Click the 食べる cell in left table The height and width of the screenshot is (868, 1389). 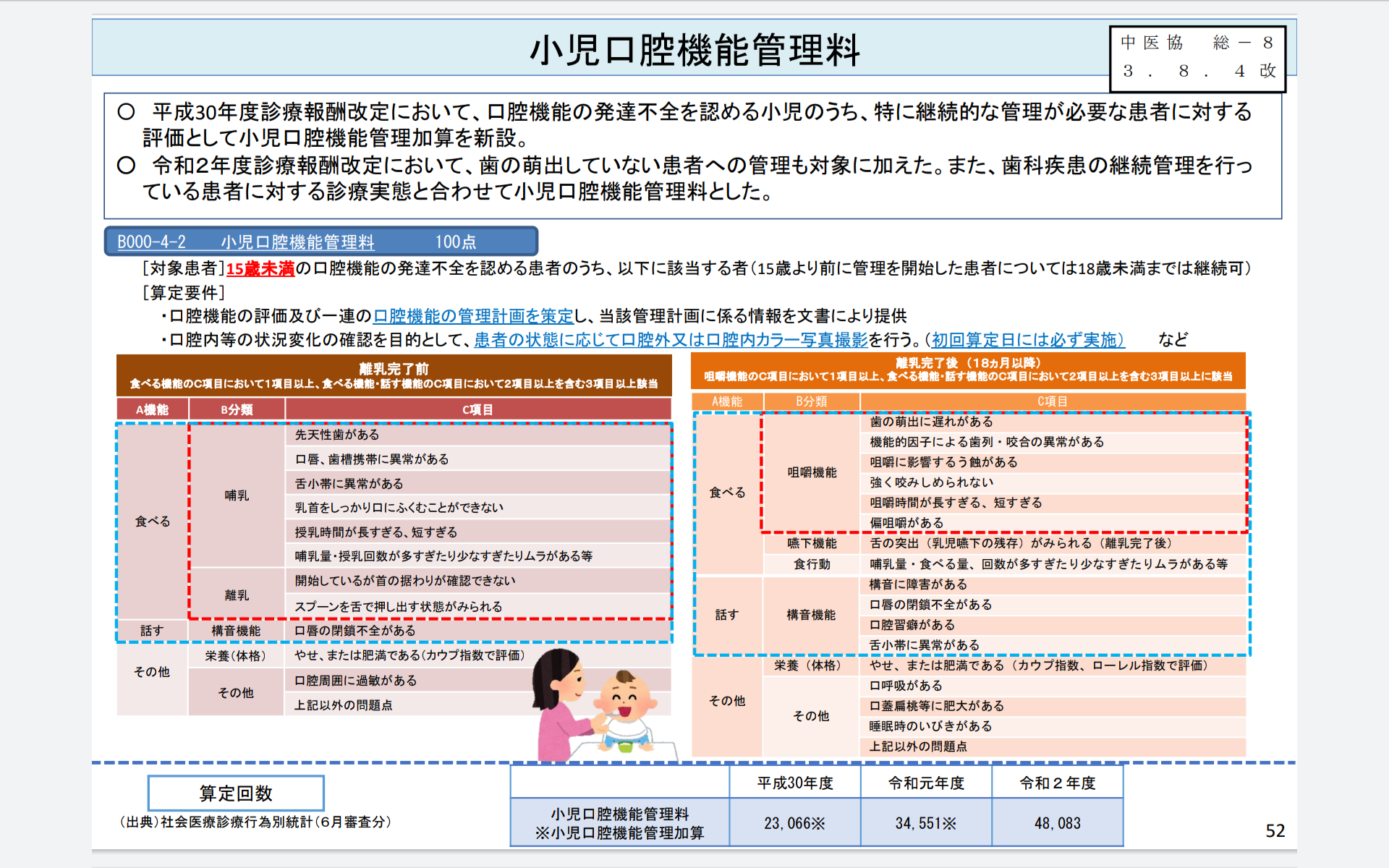pyautogui.click(x=152, y=519)
